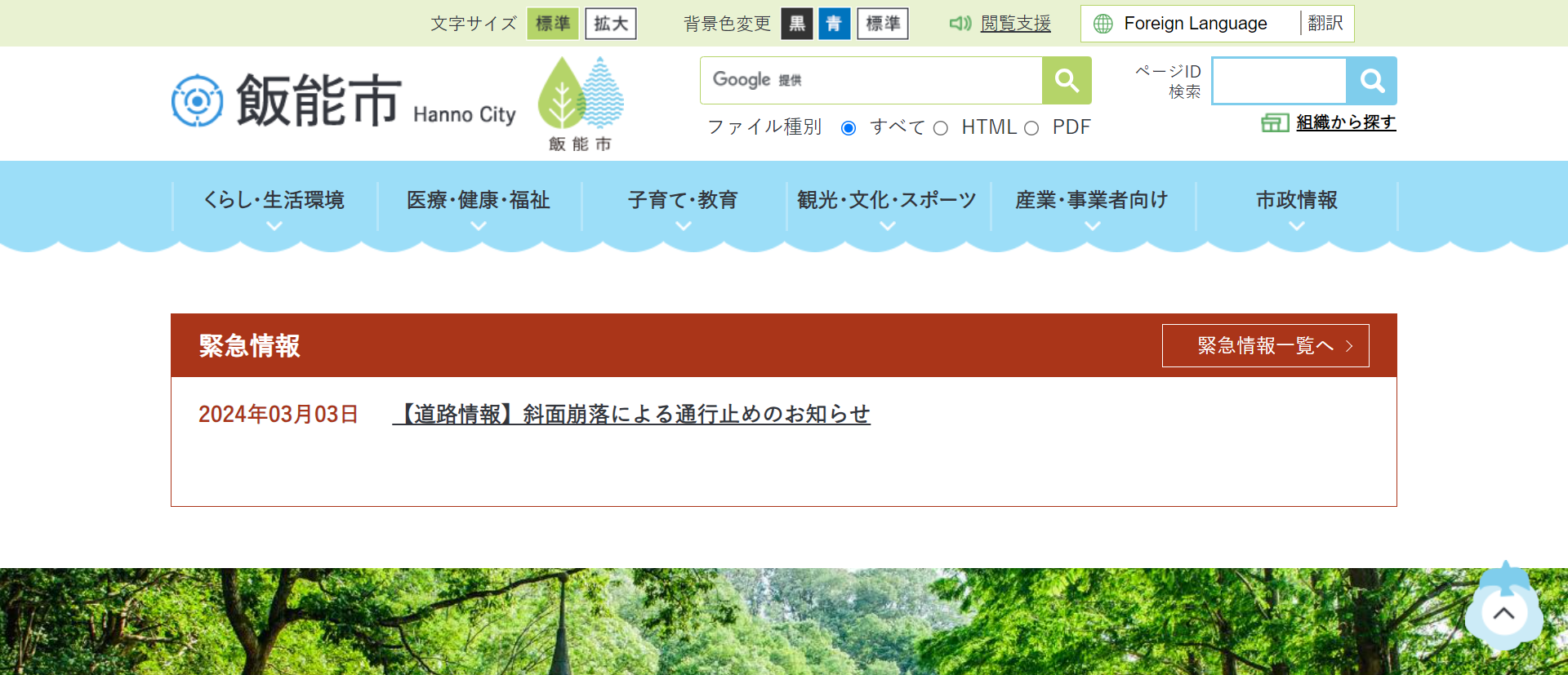This screenshot has width=1568, height=675.
Task: Open the 市政情報 menu
Action: [x=1297, y=200]
